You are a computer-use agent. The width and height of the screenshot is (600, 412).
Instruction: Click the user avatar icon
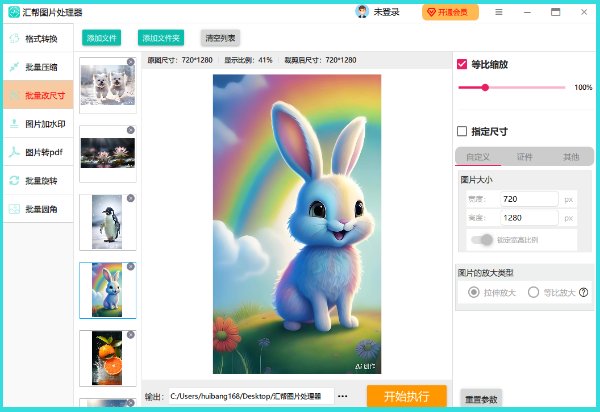[x=362, y=12]
